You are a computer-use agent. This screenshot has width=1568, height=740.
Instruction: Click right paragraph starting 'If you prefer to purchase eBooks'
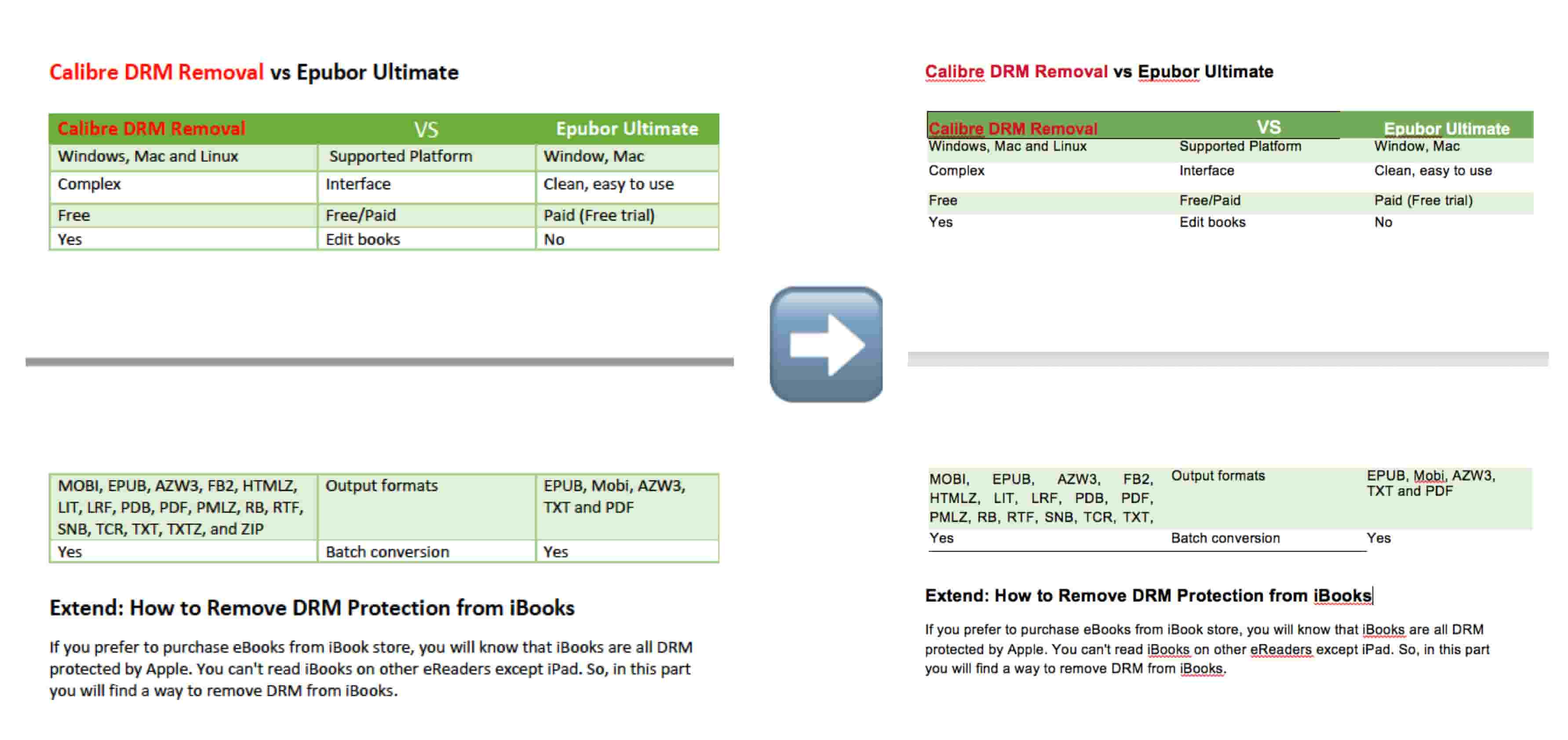coord(1207,649)
